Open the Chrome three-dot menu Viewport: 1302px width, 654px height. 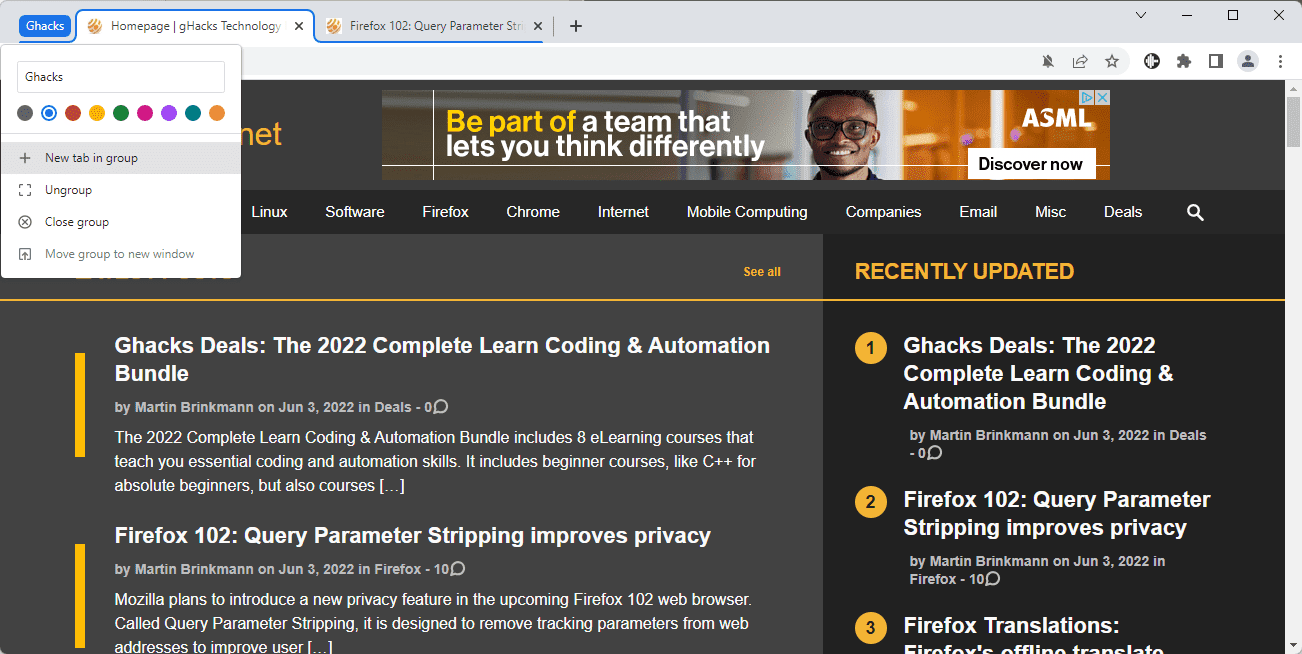click(x=1280, y=61)
